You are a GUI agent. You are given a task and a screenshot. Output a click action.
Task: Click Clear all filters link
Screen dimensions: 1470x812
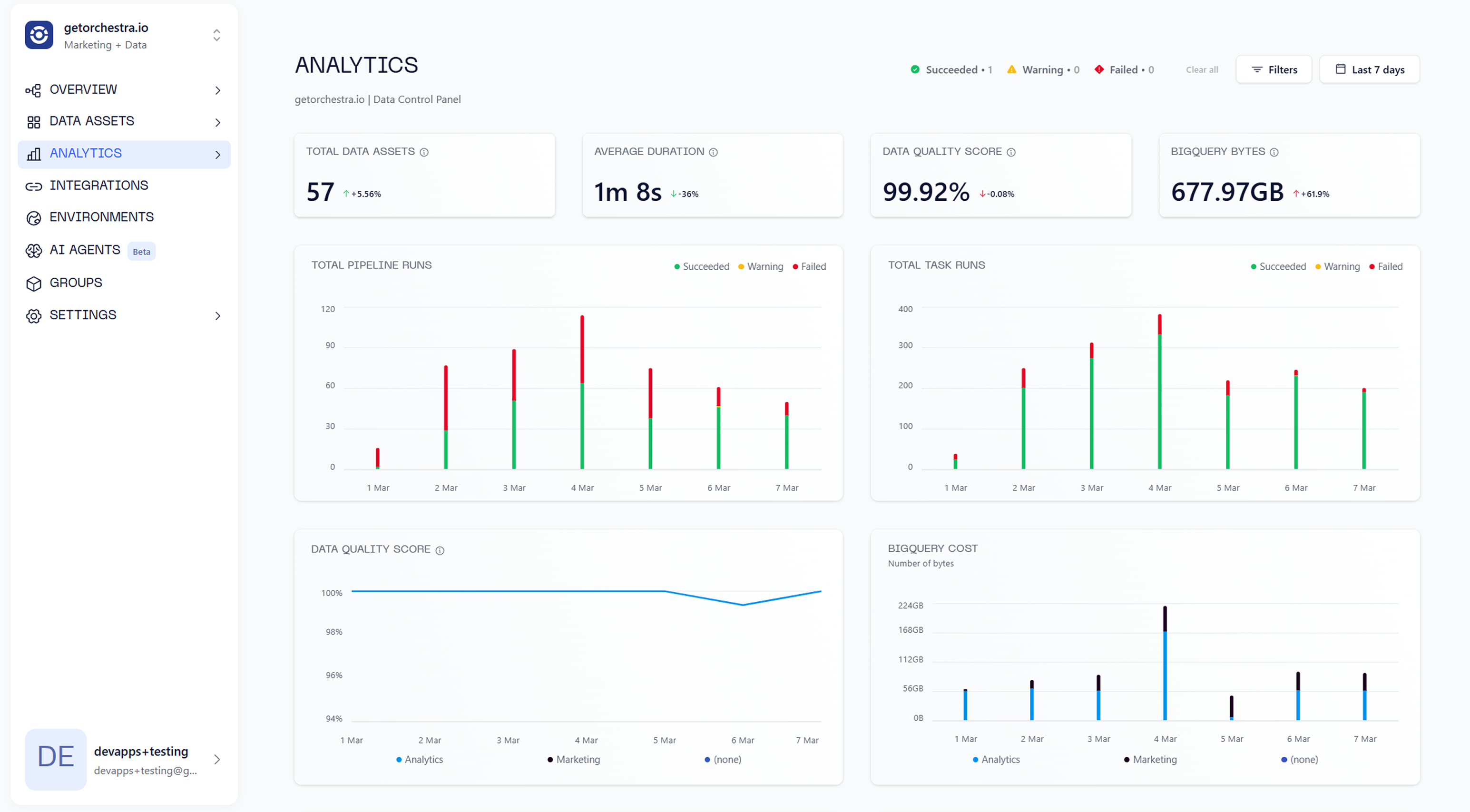pos(1201,69)
